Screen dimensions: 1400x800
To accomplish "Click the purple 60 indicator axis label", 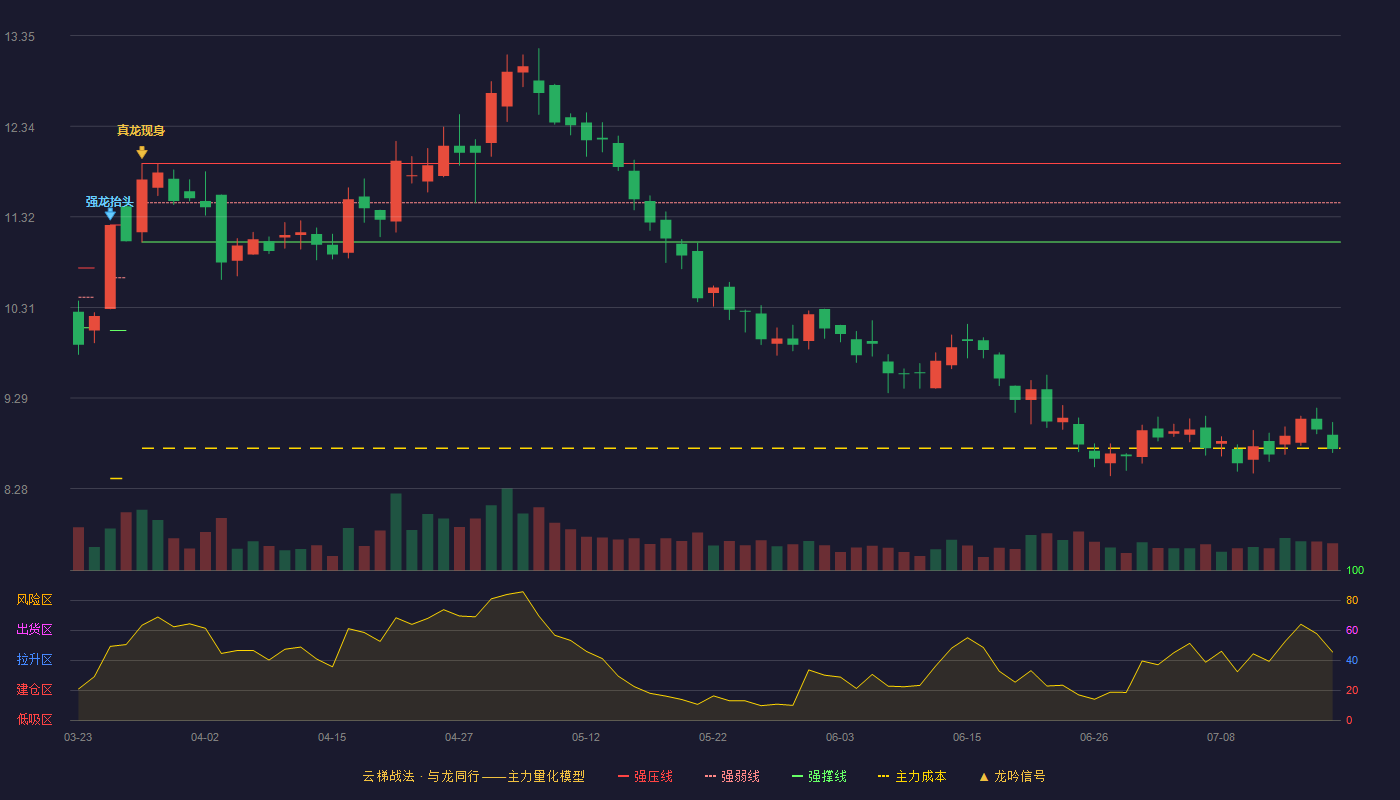I will (x=1352, y=631).
